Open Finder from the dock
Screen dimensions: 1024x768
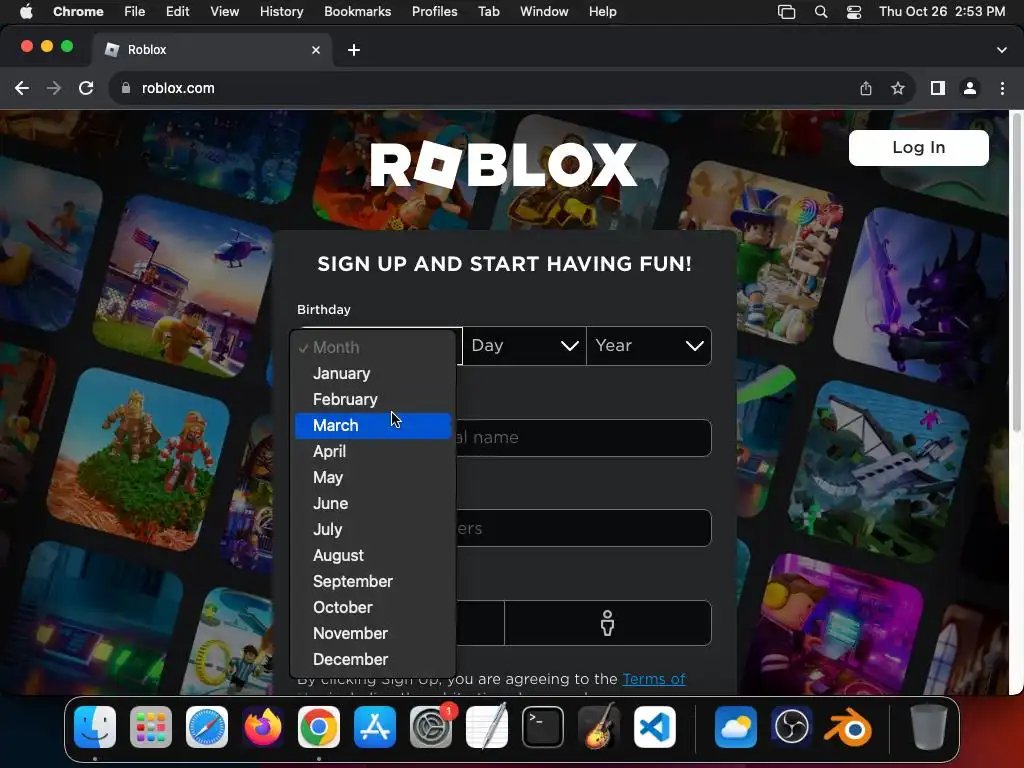(x=95, y=727)
